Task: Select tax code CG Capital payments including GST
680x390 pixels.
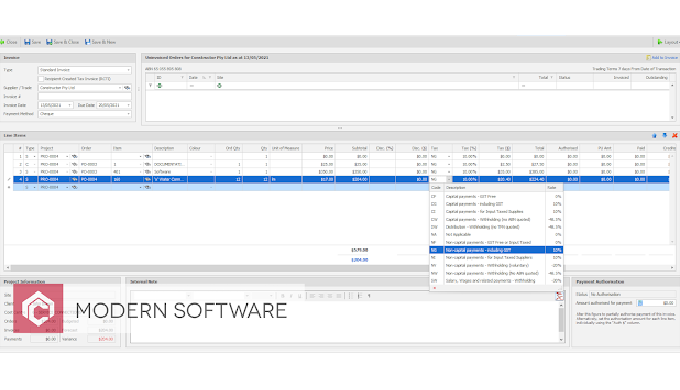Action: 496,204
